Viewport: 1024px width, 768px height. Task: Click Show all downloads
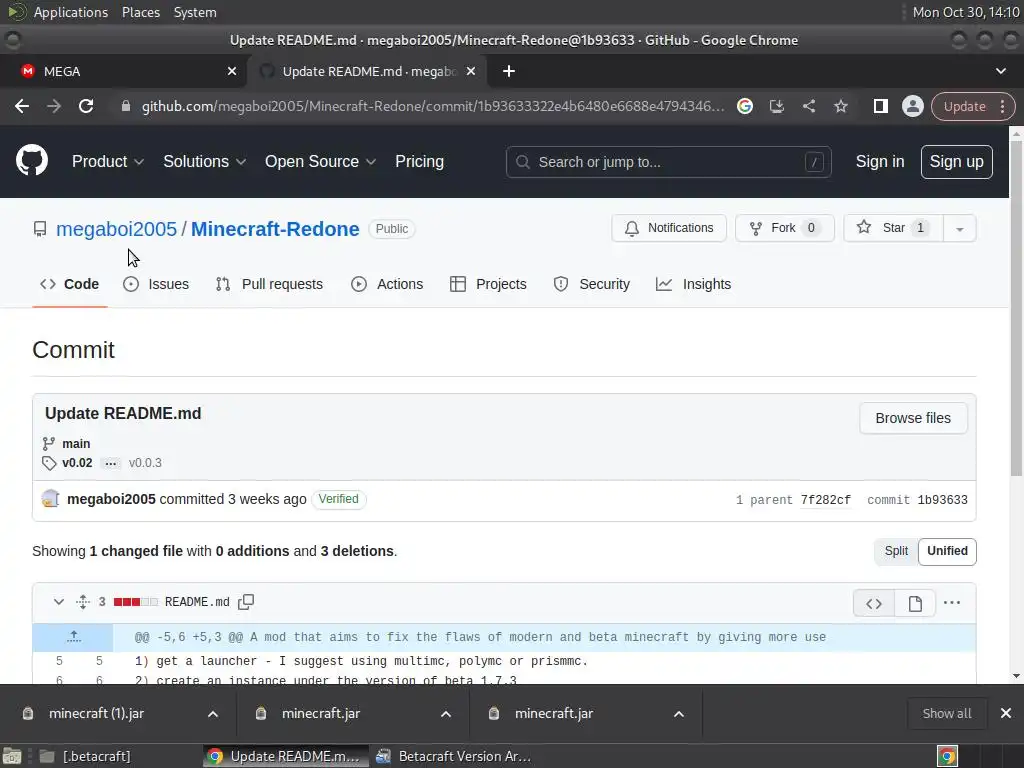coord(947,713)
